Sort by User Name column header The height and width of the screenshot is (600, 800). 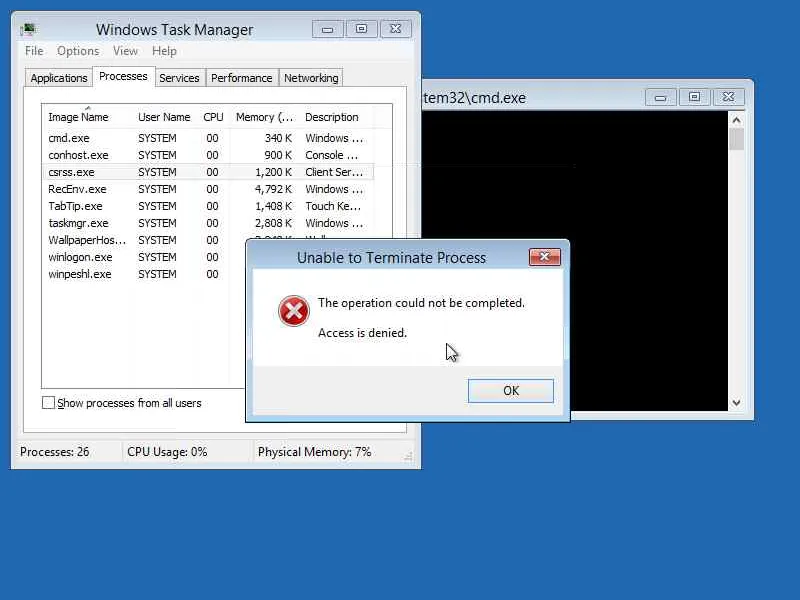coord(164,117)
